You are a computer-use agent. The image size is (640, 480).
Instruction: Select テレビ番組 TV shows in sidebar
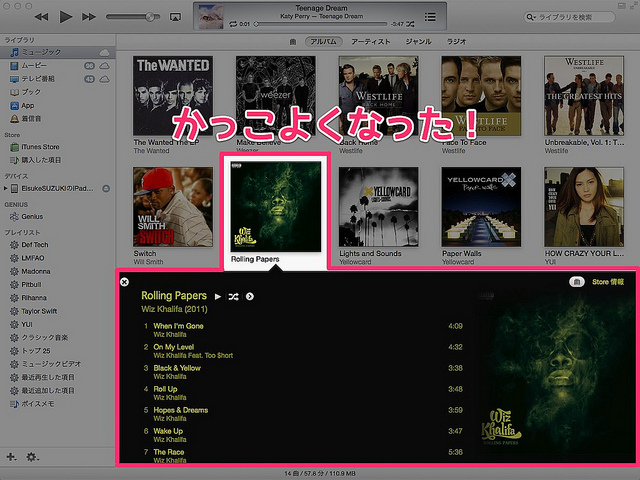pos(58,79)
